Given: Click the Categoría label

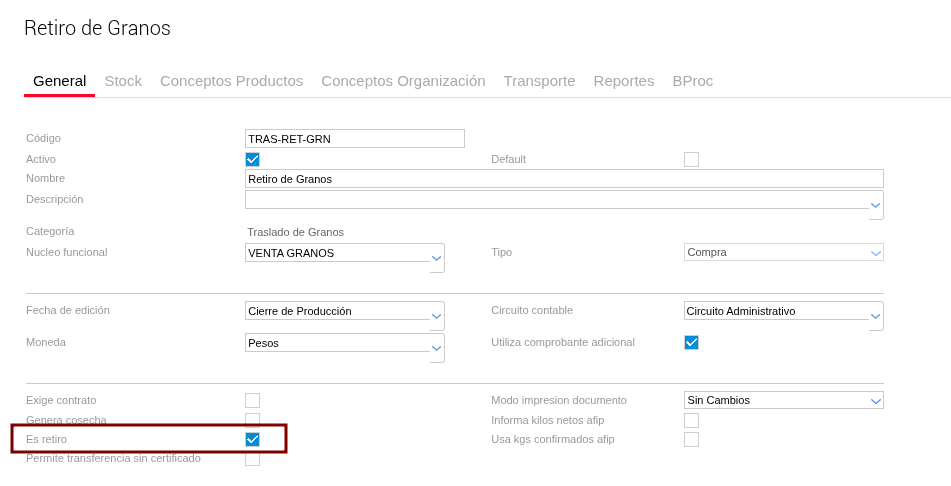Looking at the screenshot, I should tap(50, 231).
